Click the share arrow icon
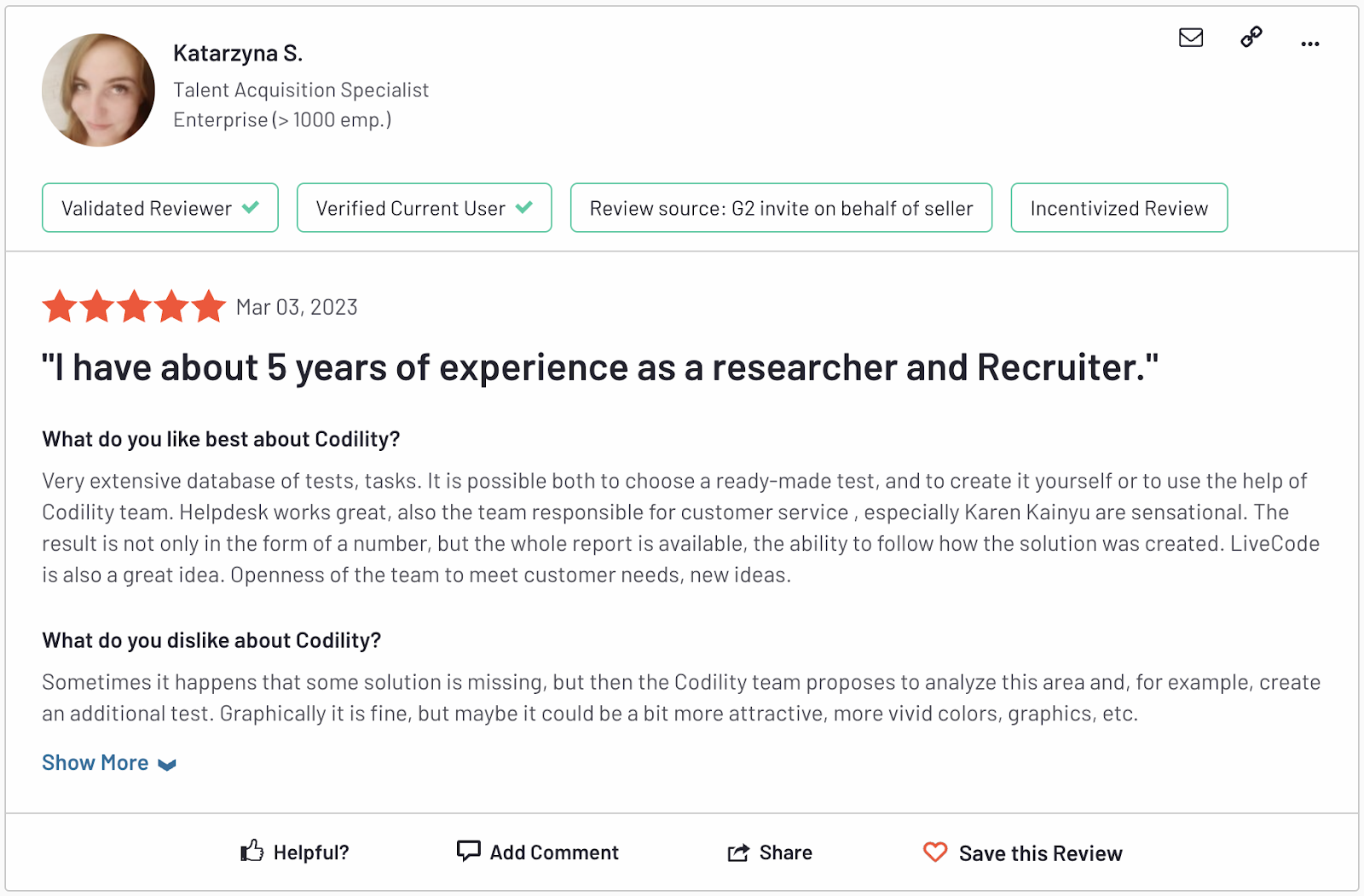 [738, 853]
